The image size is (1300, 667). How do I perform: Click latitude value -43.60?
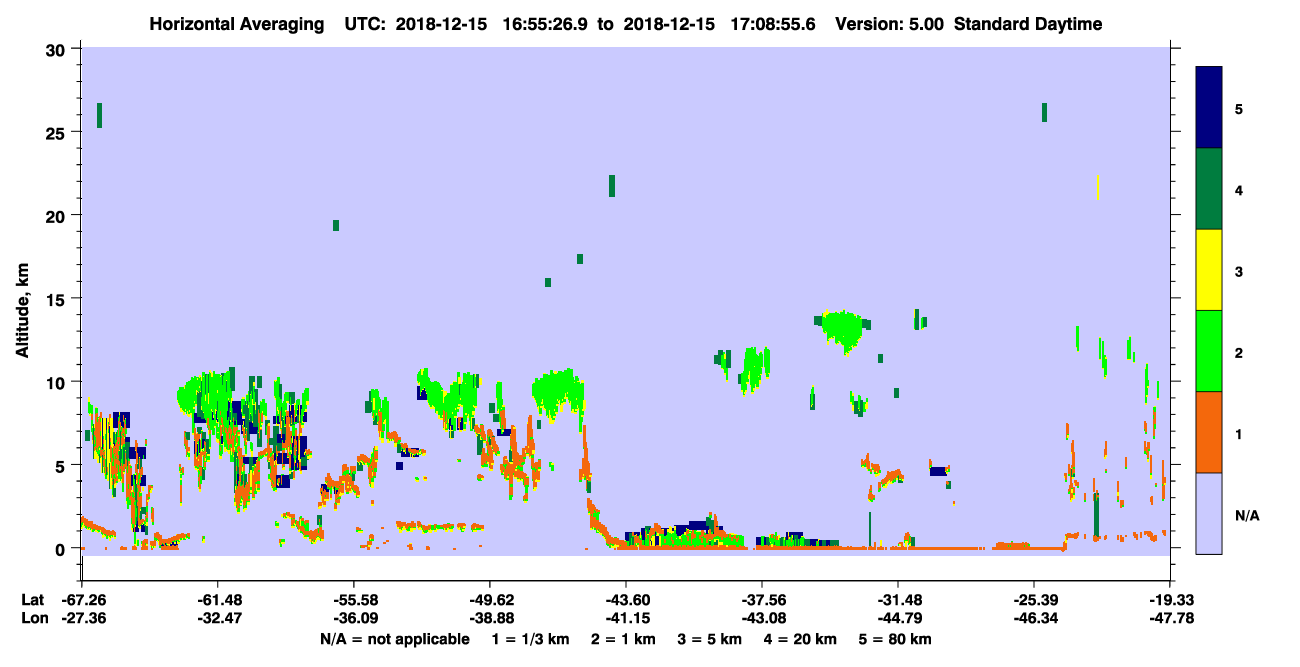click(x=626, y=600)
